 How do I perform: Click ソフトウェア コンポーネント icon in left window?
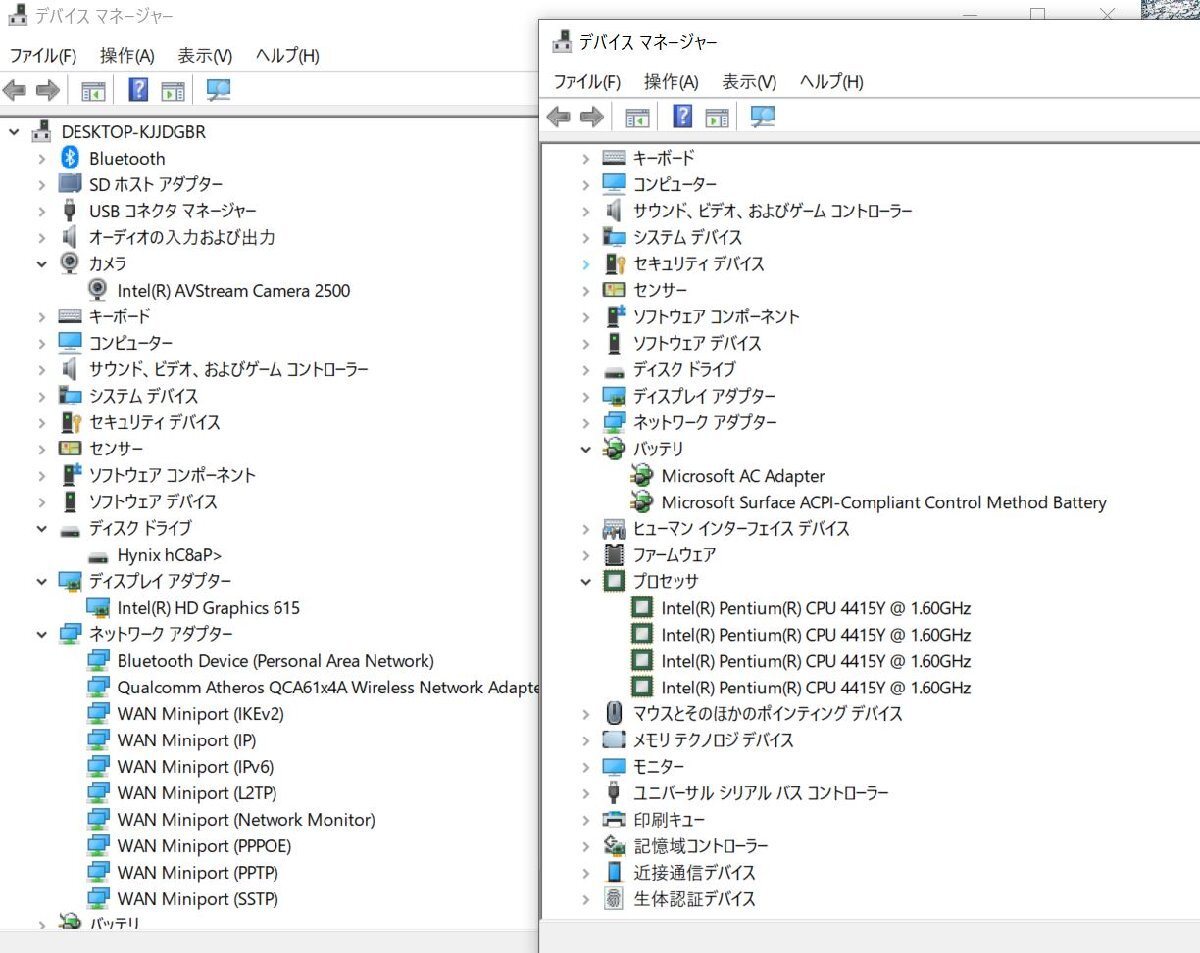(x=70, y=475)
